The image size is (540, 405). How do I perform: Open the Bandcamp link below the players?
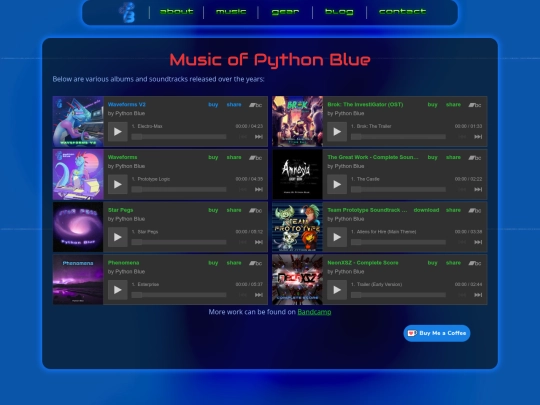[x=314, y=312]
